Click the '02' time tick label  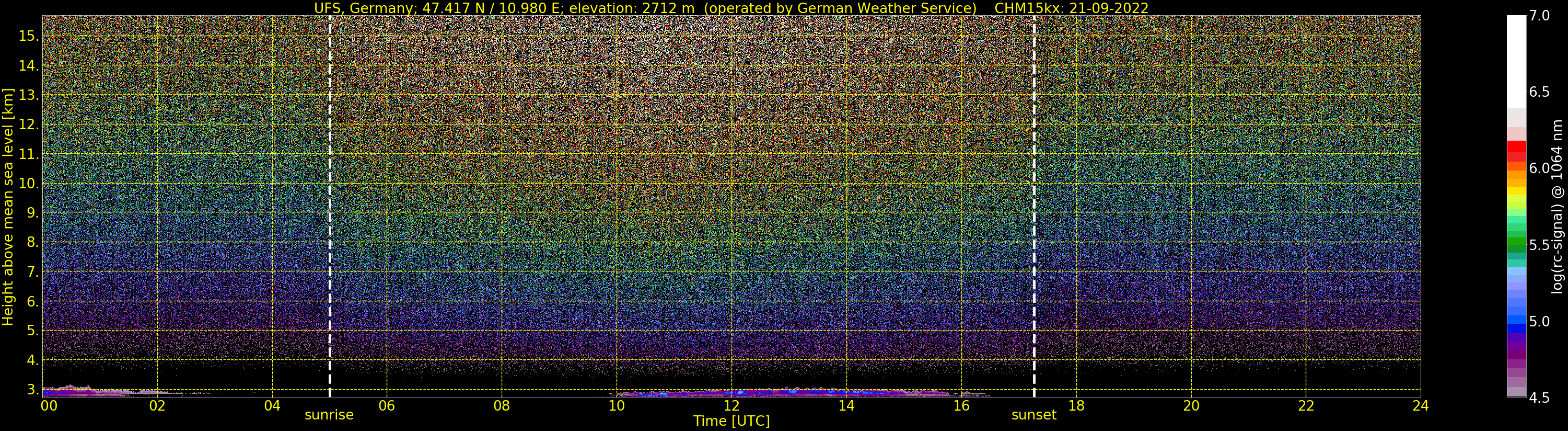tap(157, 405)
